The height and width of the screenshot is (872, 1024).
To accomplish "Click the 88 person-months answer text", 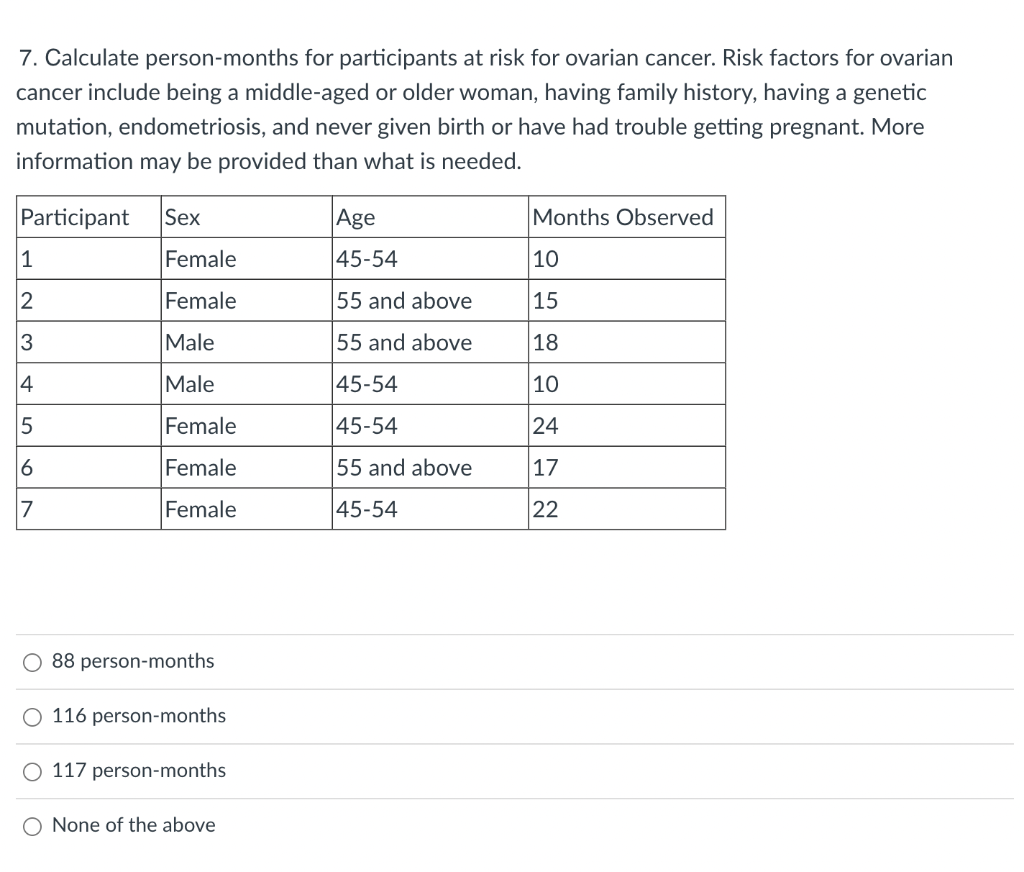I will pos(133,661).
